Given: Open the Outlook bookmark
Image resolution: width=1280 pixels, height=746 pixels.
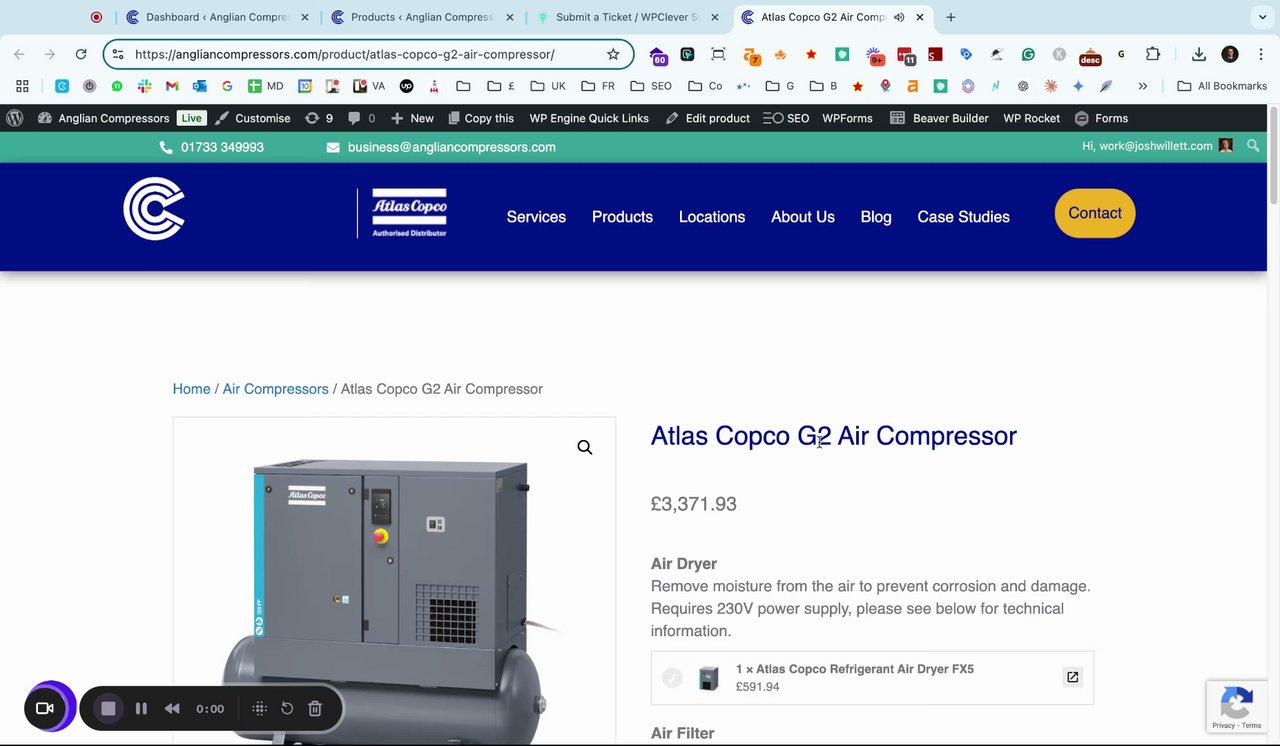Looking at the screenshot, I should pyautogui.click(x=199, y=86).
